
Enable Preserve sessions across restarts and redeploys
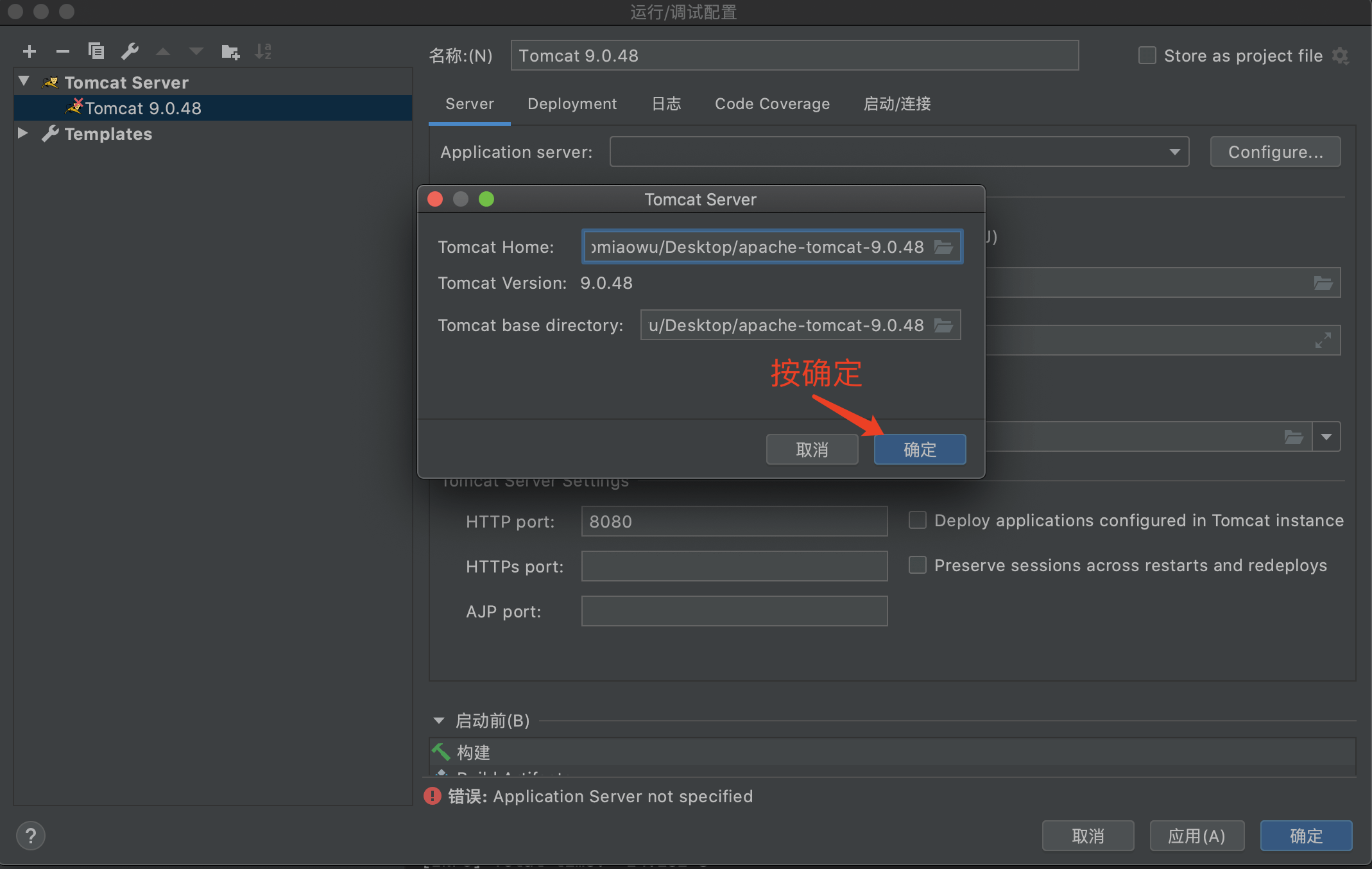click(x=918, y=565)
